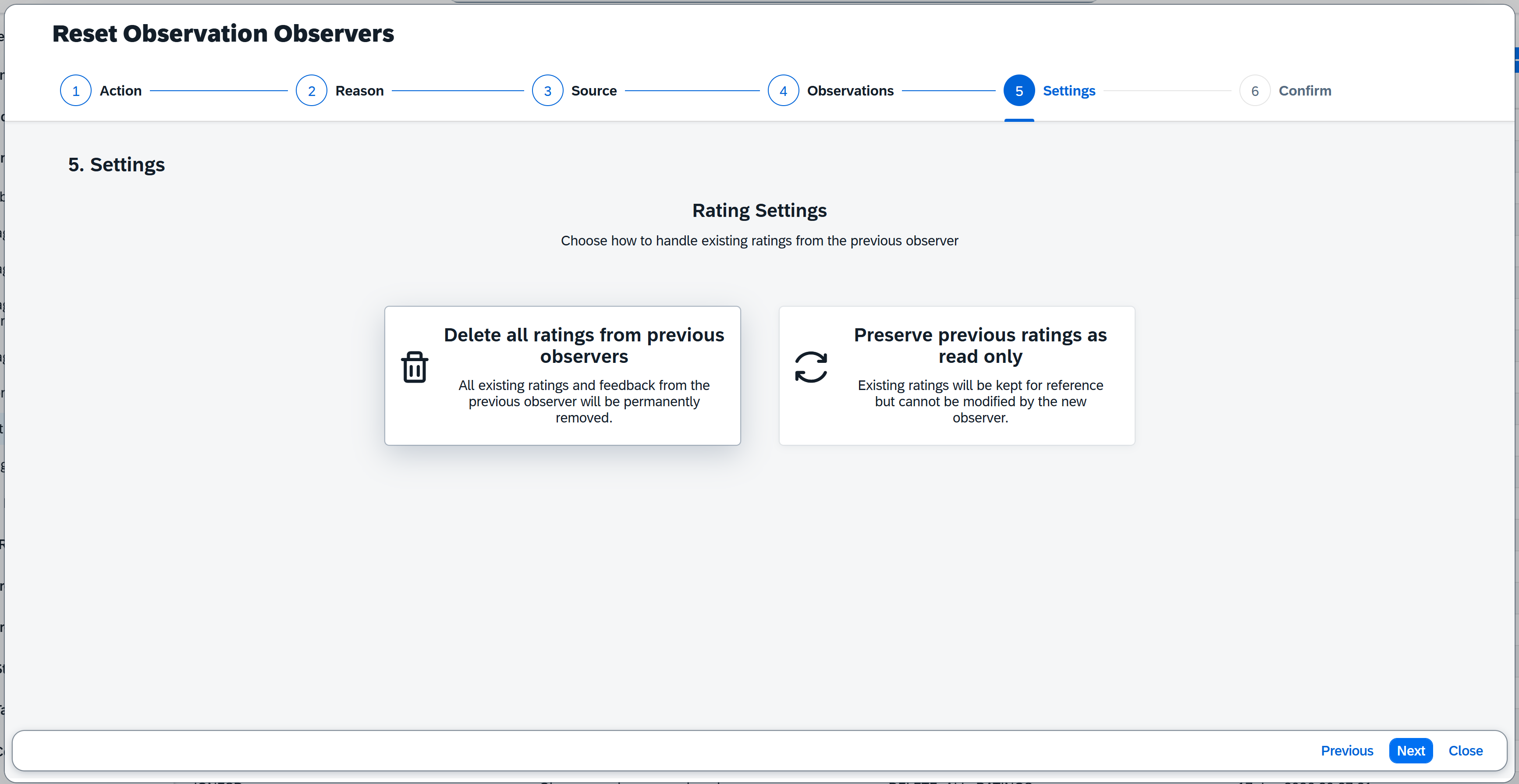Click step 2 circle icon for Reason
Viewport: 1519px width, 784px height.
[311, 91]
